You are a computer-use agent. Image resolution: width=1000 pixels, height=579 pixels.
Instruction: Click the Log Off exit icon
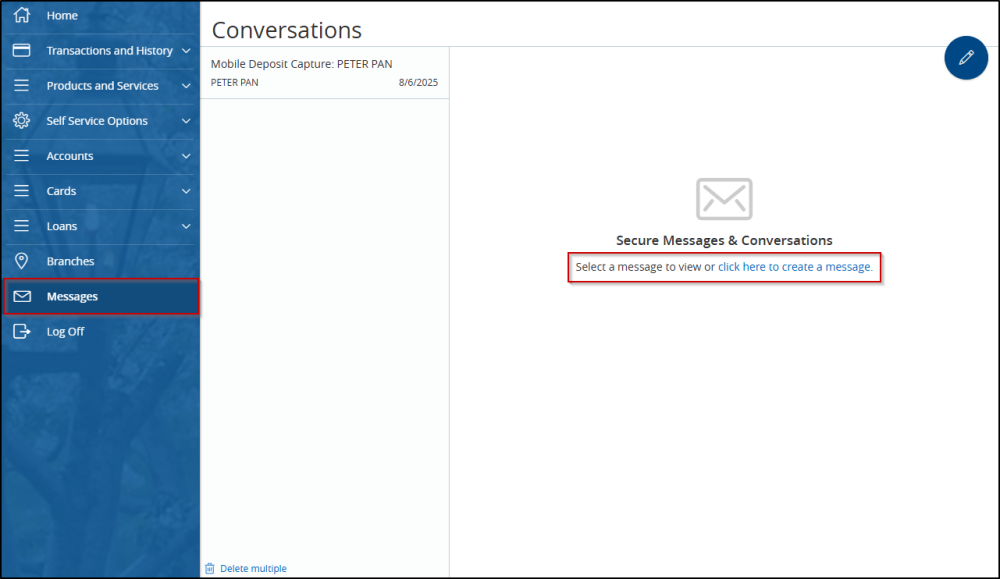click(x=22, y=331)
